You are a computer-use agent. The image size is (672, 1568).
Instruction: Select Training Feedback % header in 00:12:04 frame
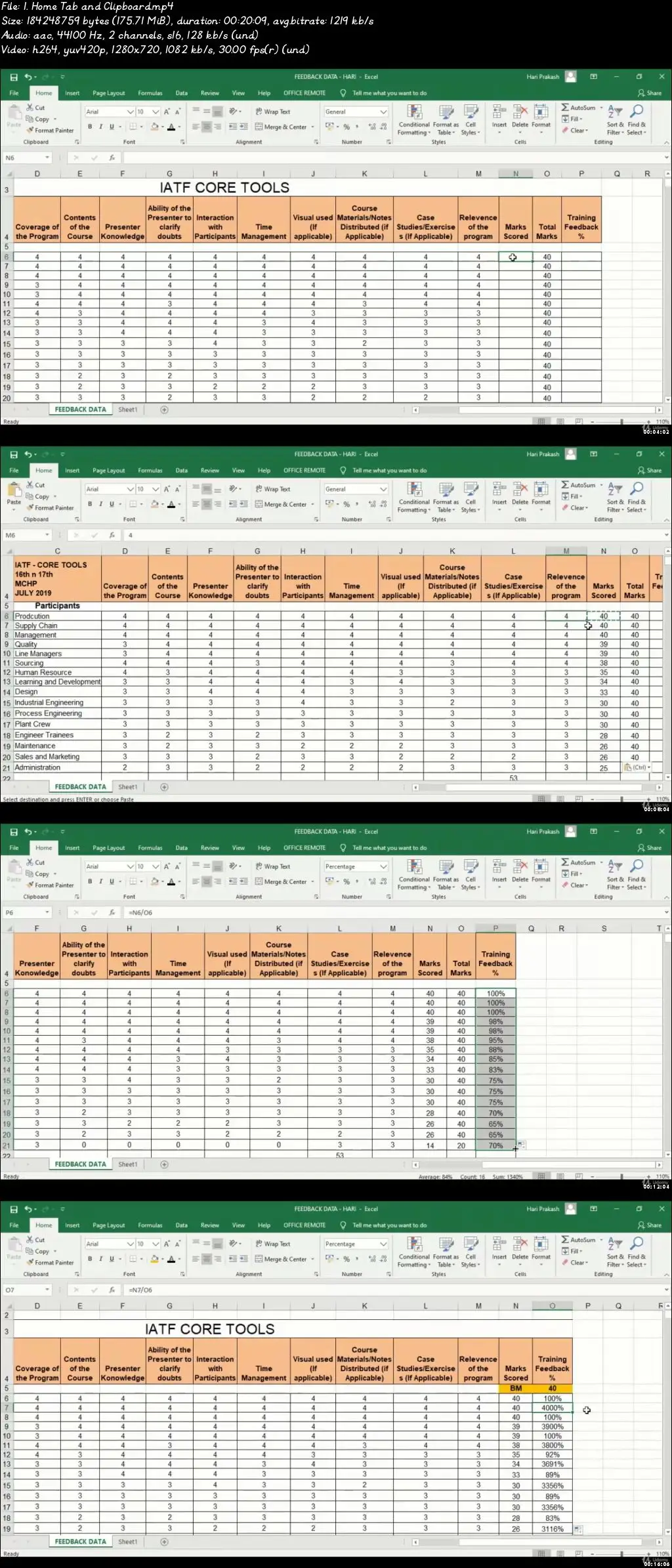coord(495,956)
